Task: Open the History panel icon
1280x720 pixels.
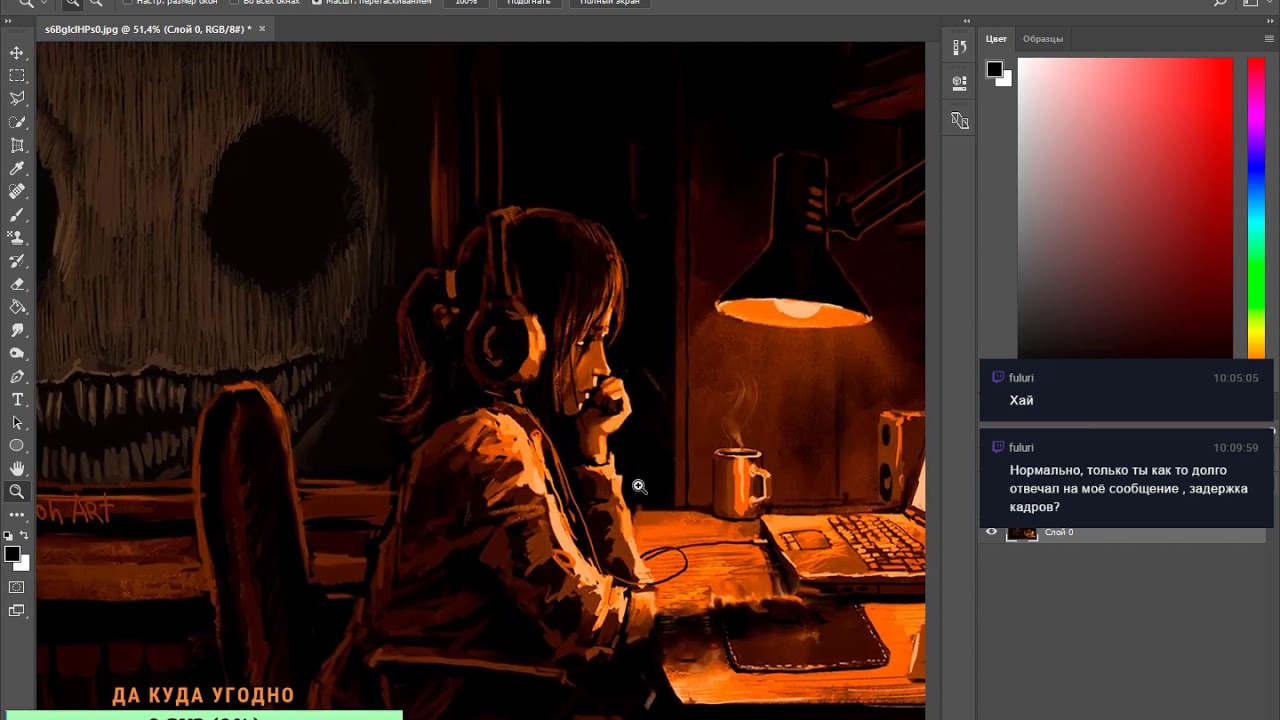Action: point(959,47)
